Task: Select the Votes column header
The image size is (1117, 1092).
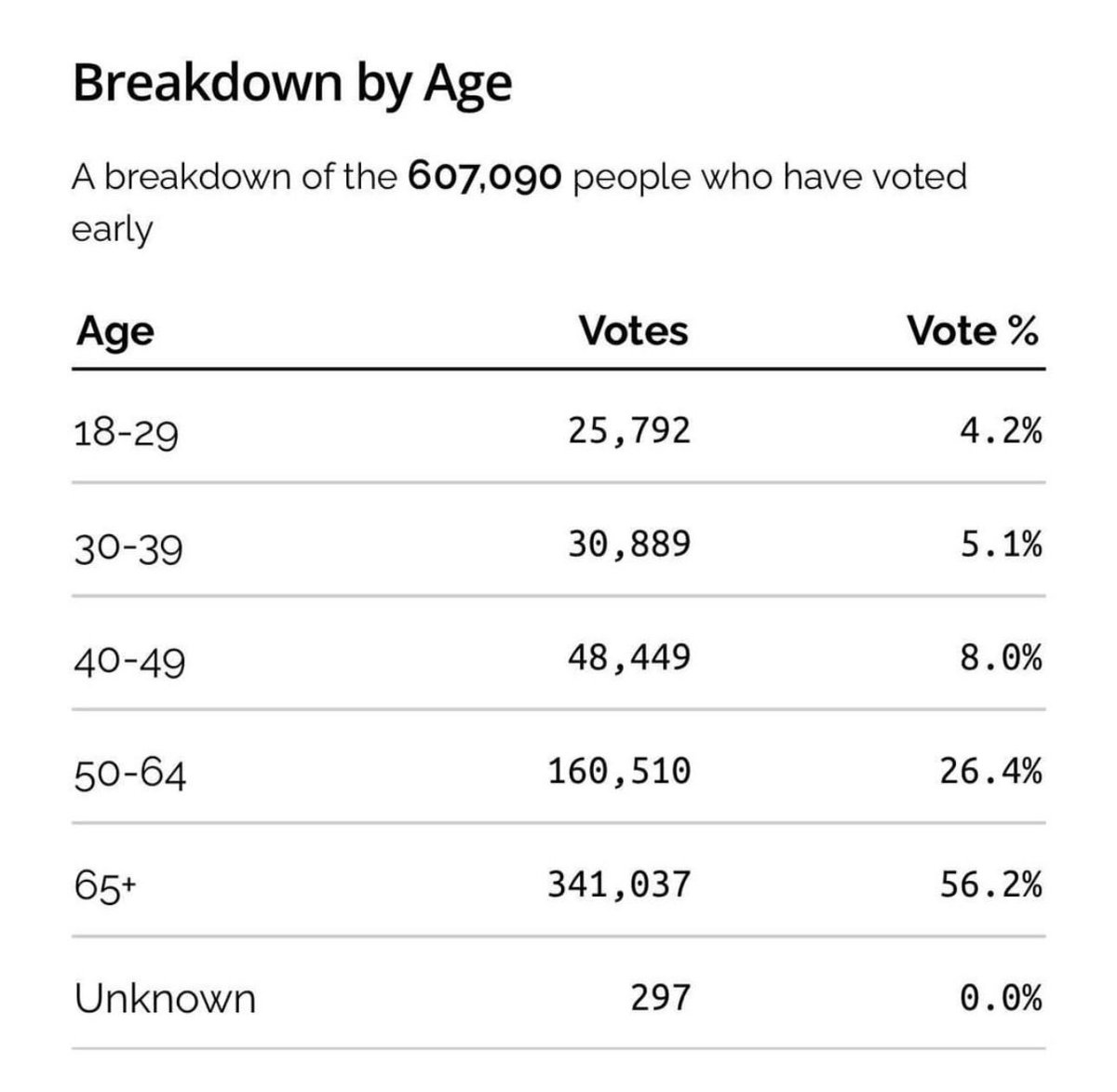Action: (x=633, y=330)
